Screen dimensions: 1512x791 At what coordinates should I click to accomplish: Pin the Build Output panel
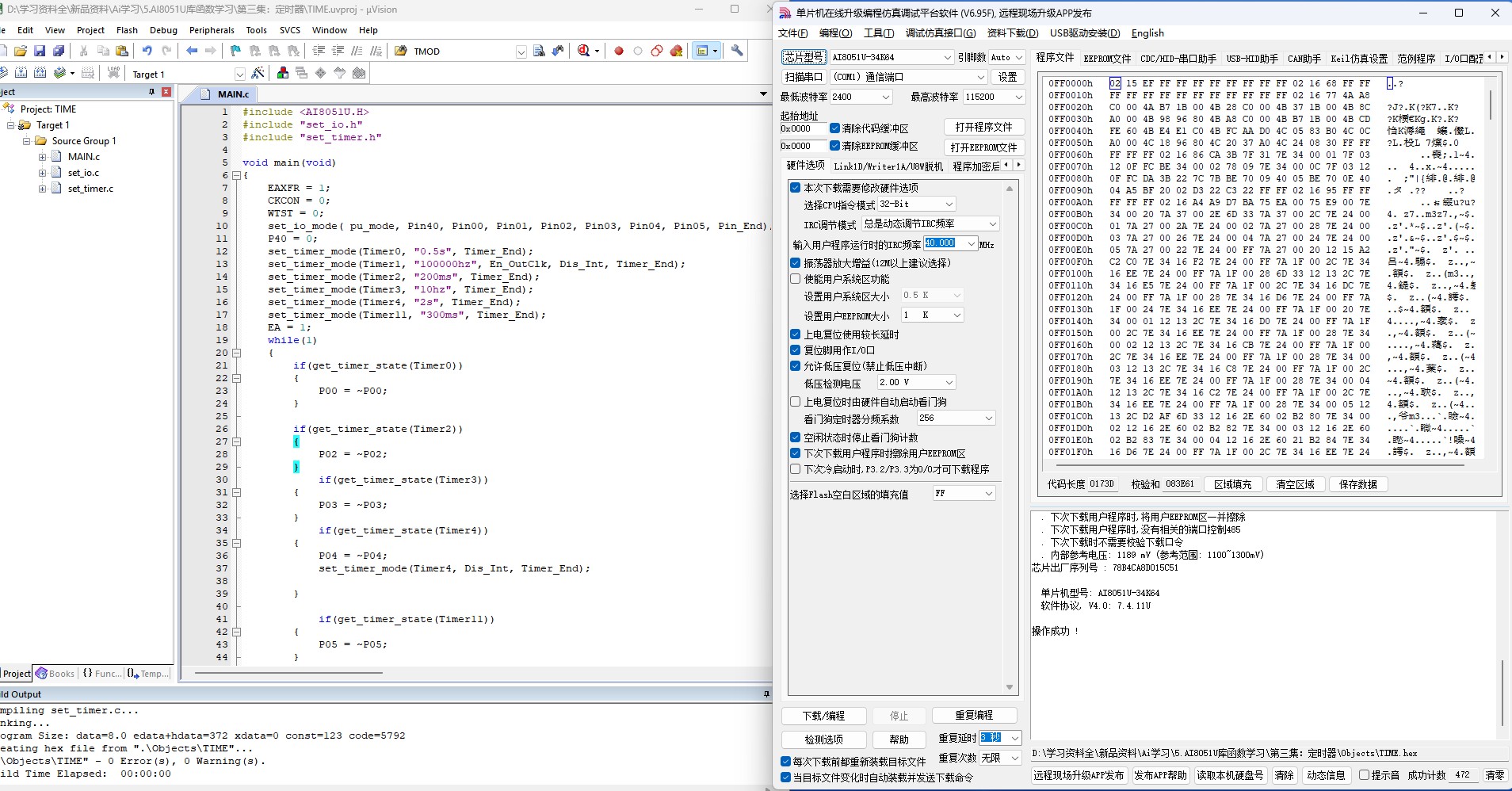point(766,694)
